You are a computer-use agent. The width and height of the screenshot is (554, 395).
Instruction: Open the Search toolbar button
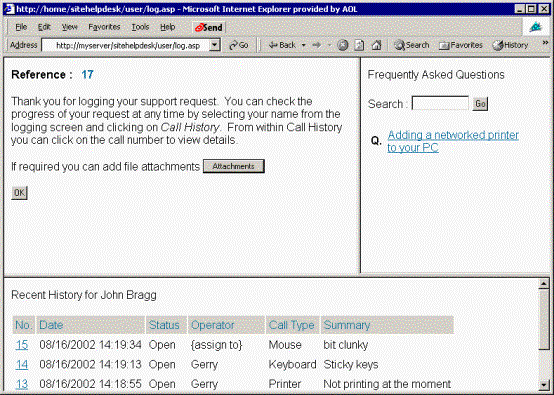coord(412,45)
